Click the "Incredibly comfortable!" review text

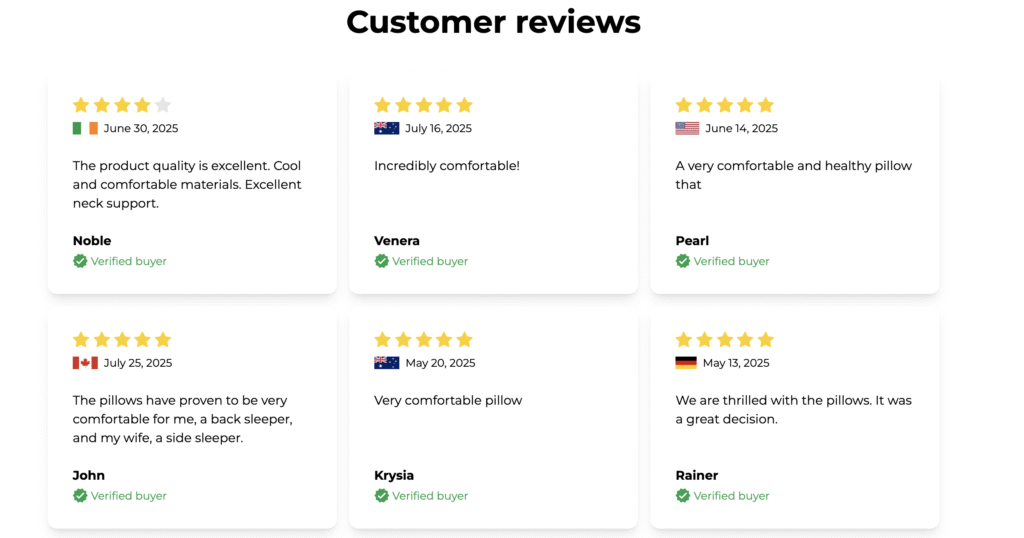447,166
